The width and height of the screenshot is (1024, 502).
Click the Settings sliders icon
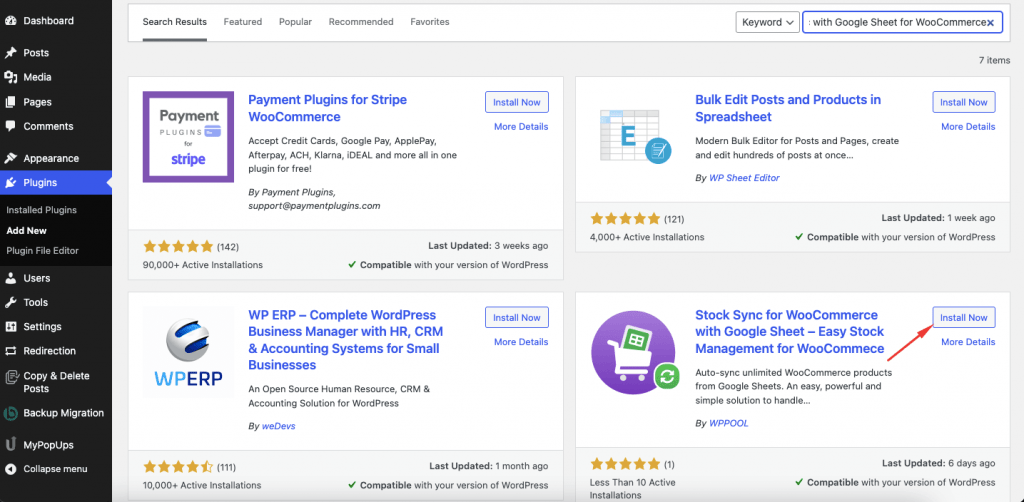(x=10, y=326)
